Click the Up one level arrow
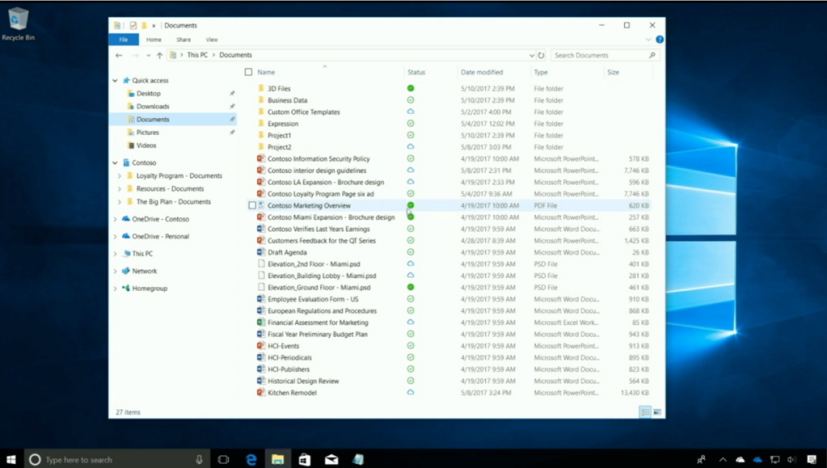This screenshot has width=827, height=468. point(159,55)
